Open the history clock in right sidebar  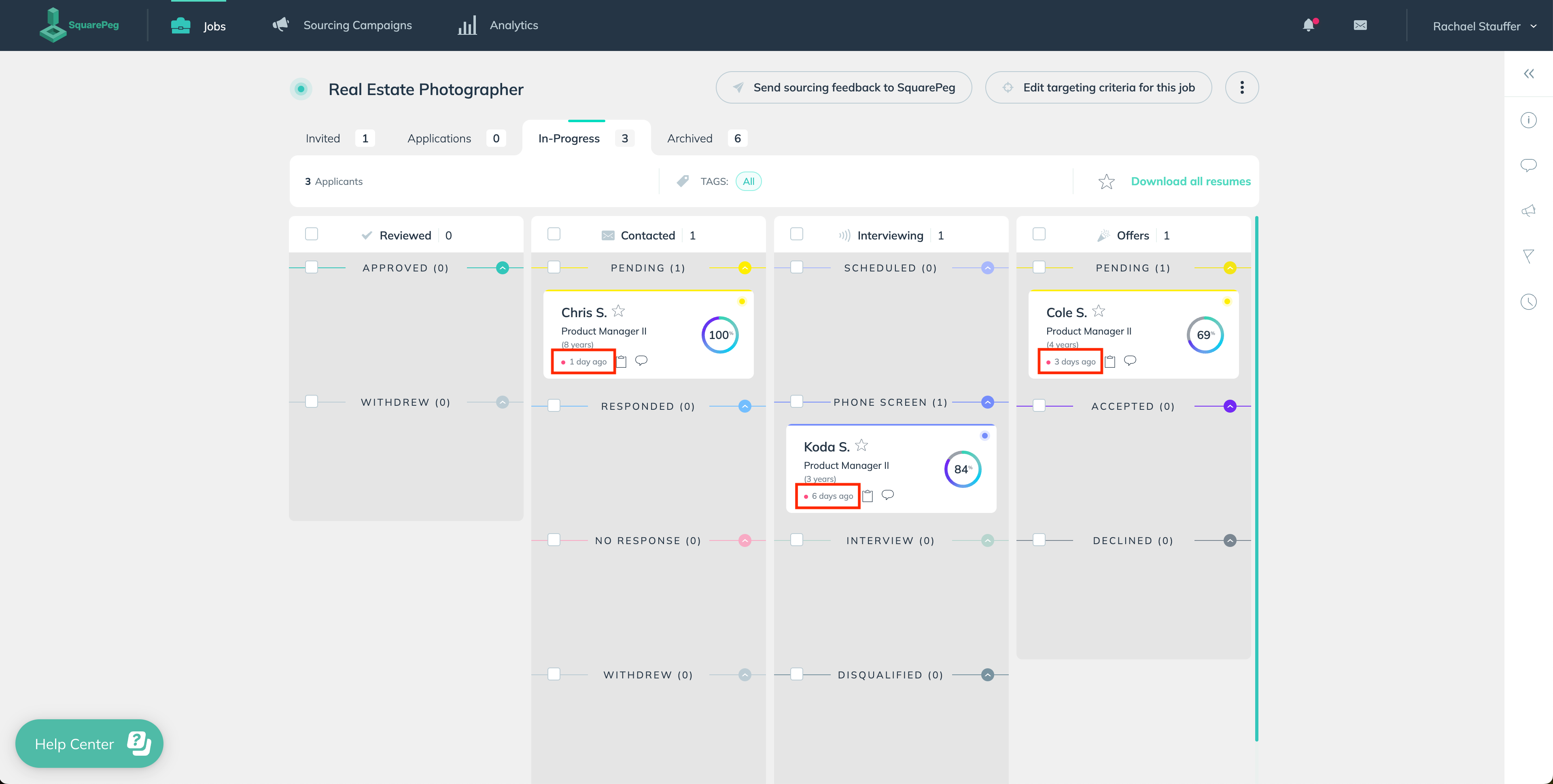pos(1528,301)
